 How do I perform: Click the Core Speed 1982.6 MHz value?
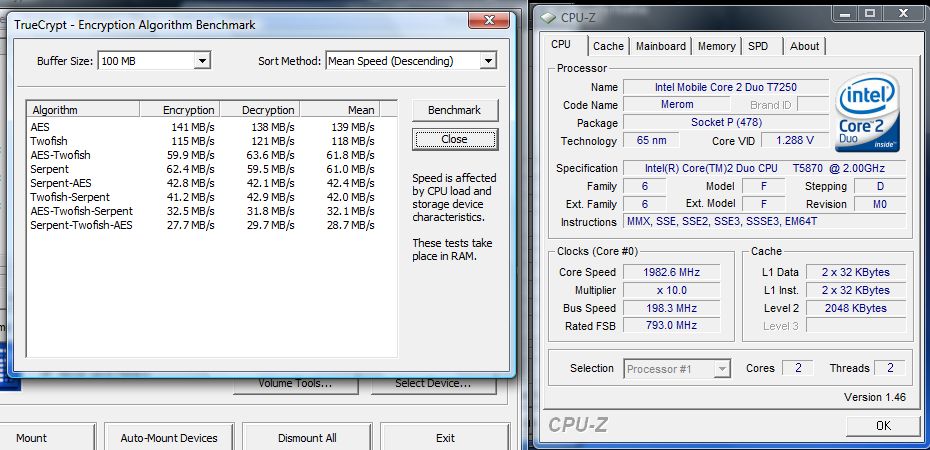tap(671, 272)
